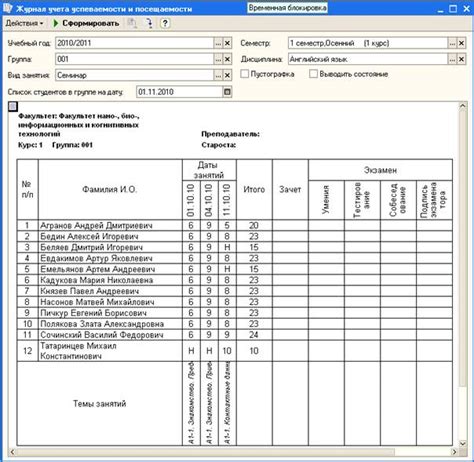The image size is (474, 462).
Task: Click the 11.10.10 date column header
Action: pos(227,200)
